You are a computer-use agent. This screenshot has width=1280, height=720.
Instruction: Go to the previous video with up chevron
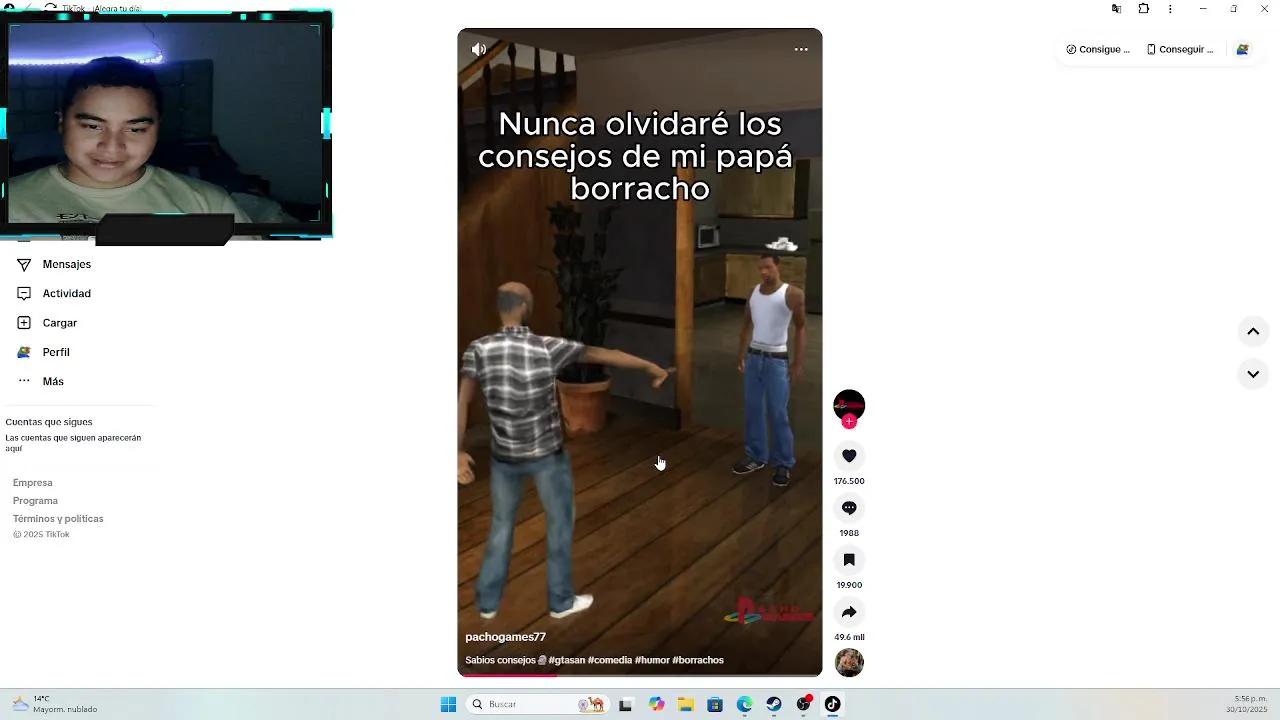tap(1253, 332)
